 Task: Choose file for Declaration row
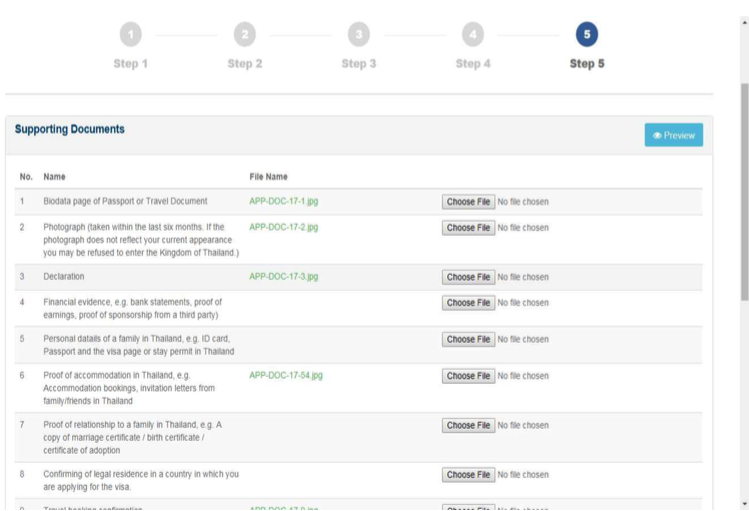click(468, 277)
